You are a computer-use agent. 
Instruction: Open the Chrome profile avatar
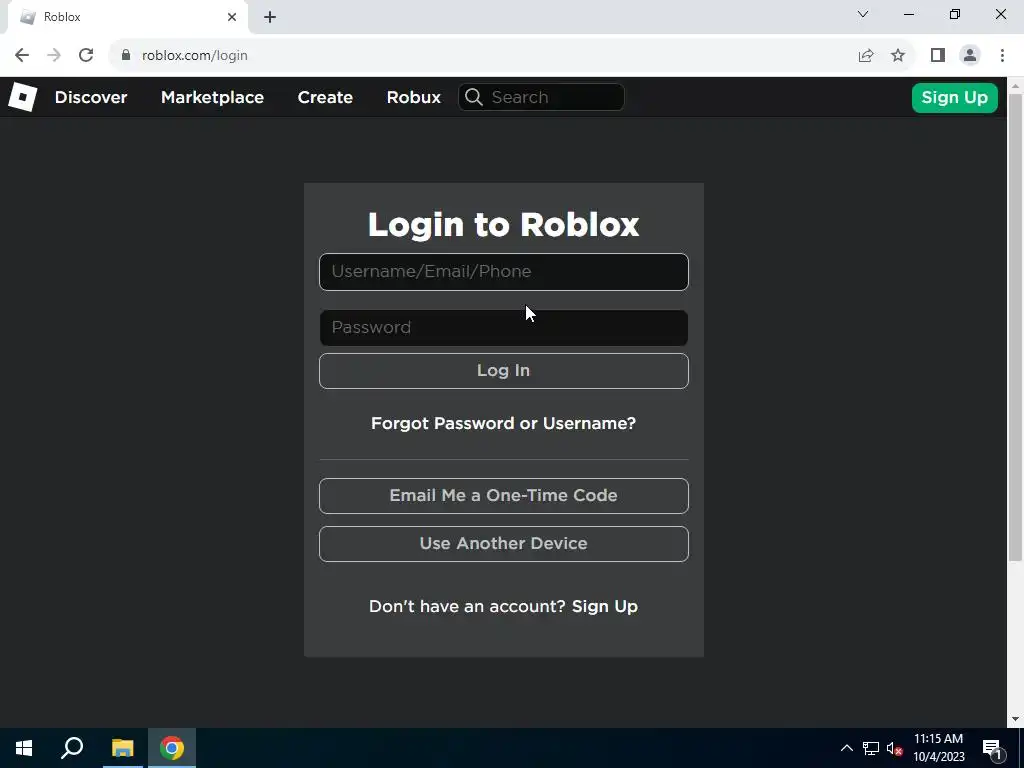tap(970, 56)
